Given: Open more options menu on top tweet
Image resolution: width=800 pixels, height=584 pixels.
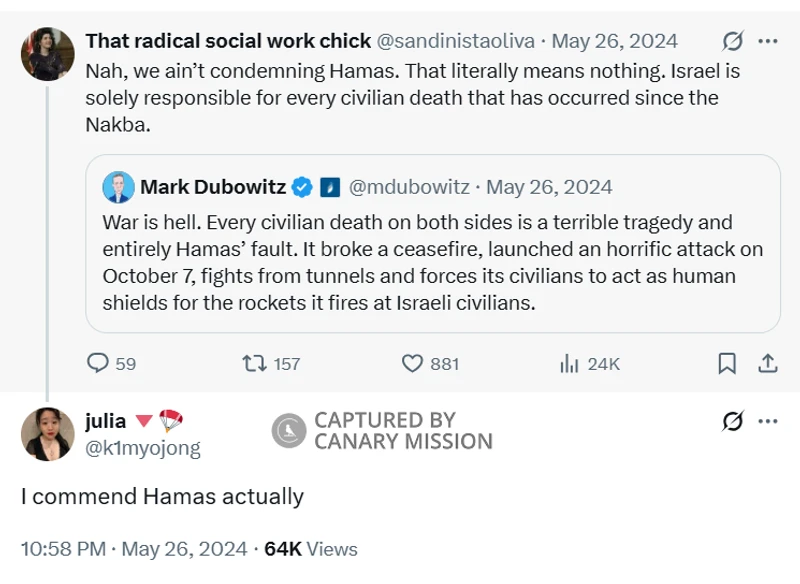Looking at the screenshot, I should pos(768,41).
